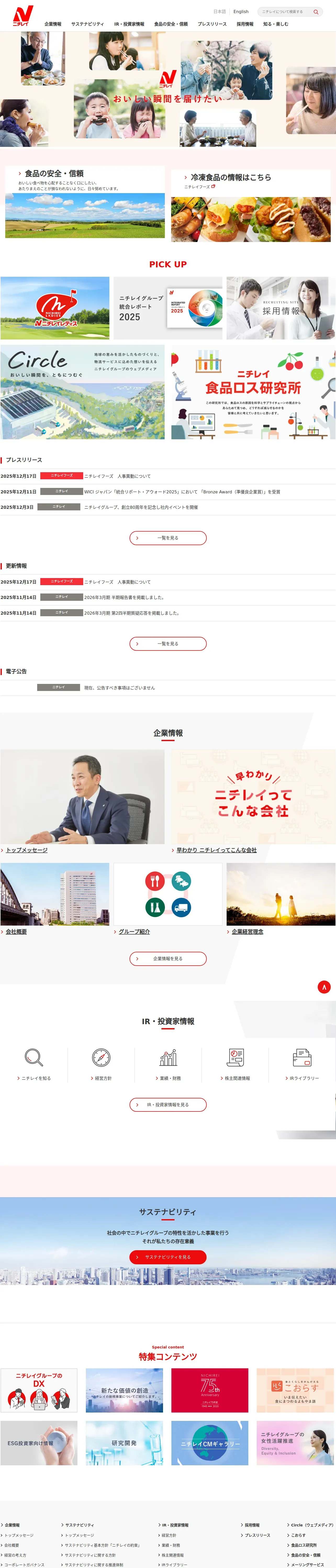
Task: Click footer link こおらす
Action: coord(298,1535)
